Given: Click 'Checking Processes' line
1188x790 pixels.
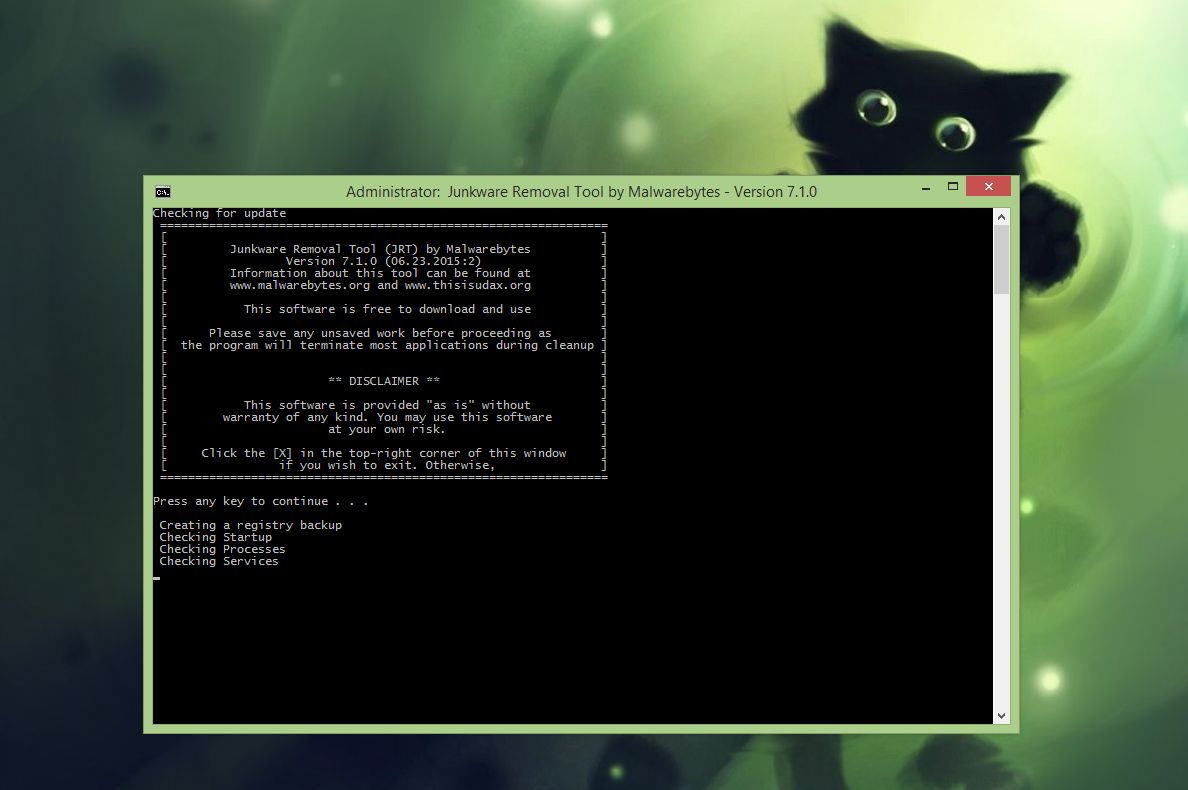Looking at the screenshot, I should point(223,549).
